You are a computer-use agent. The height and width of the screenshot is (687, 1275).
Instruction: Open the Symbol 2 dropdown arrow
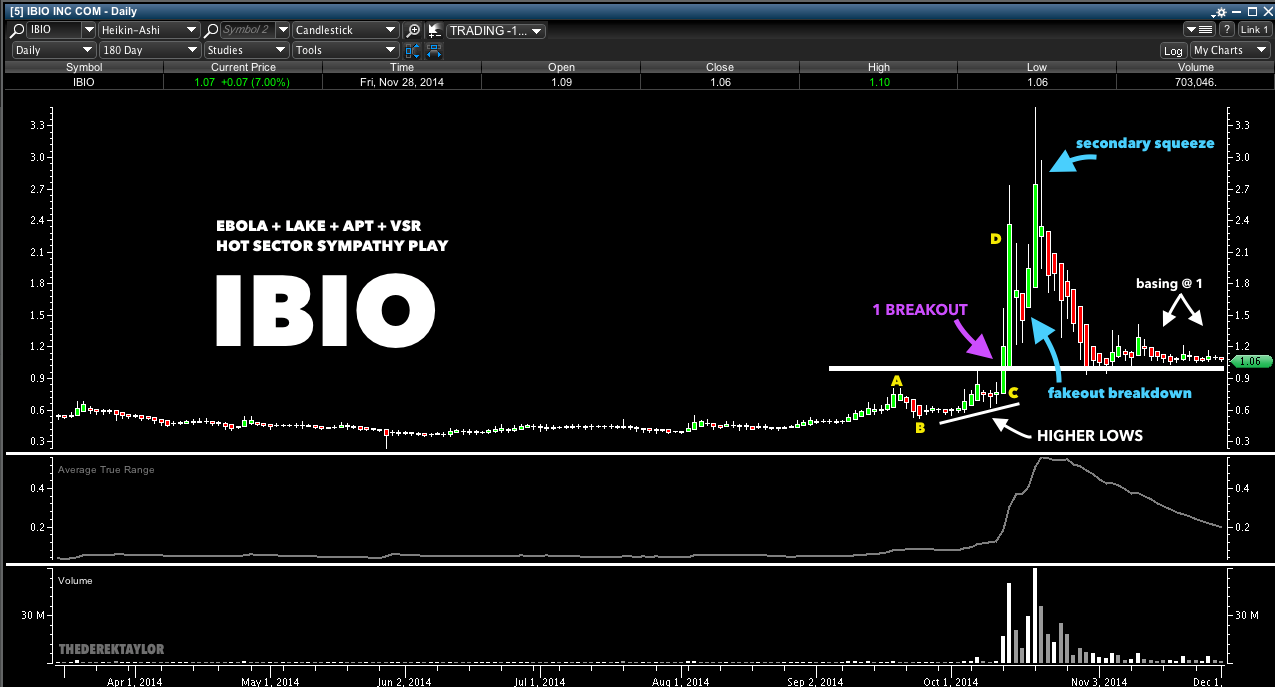coord(283,30)
